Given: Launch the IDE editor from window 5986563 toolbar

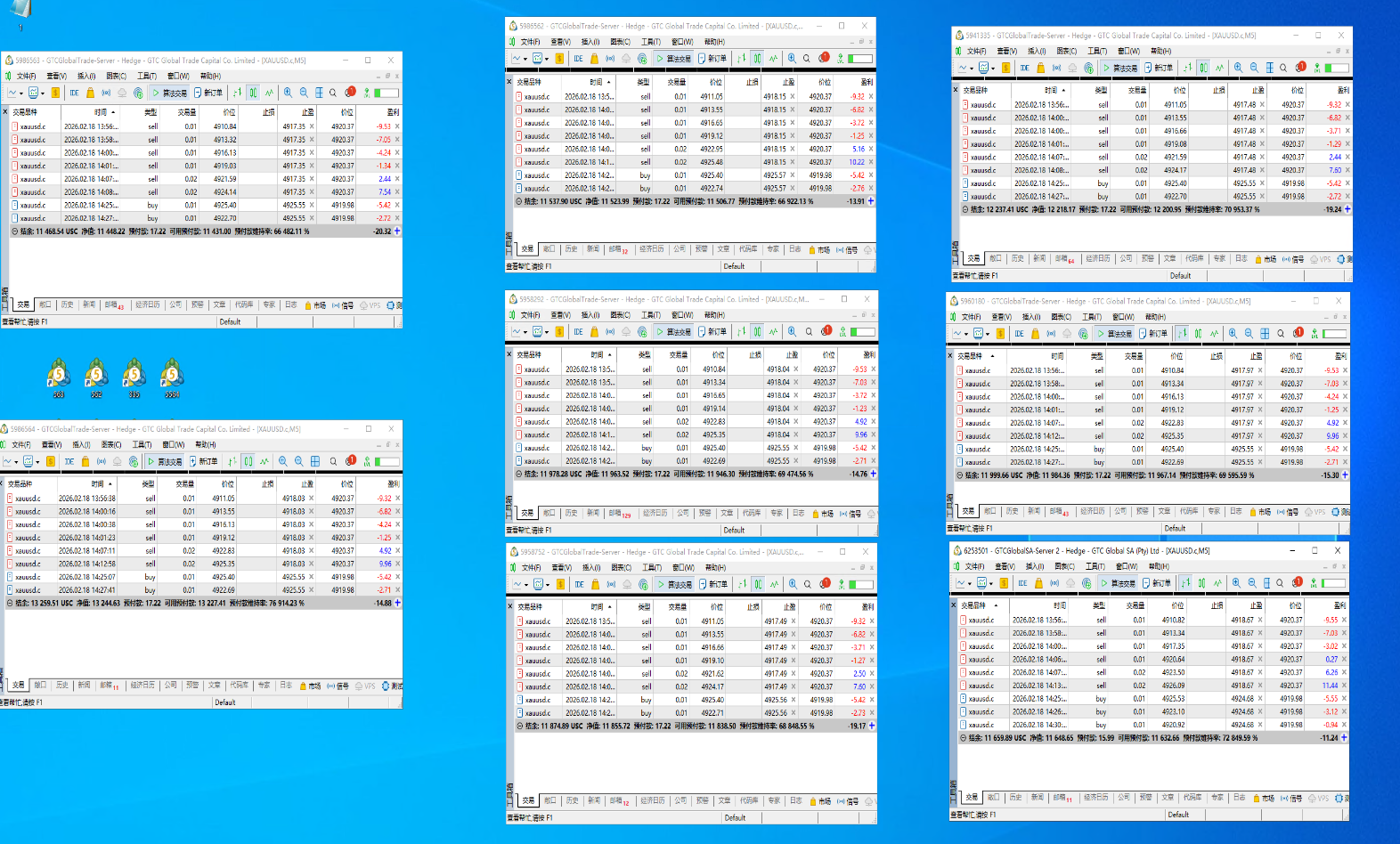Looking at the screenshot, I should 74,93.
